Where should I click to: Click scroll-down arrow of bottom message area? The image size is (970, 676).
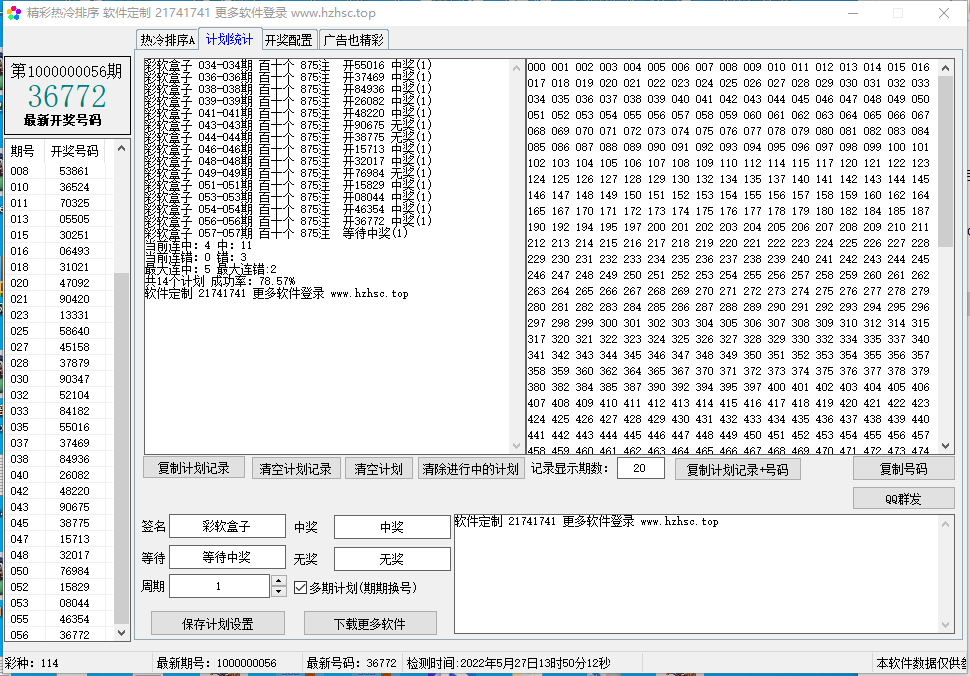(945, 625)
